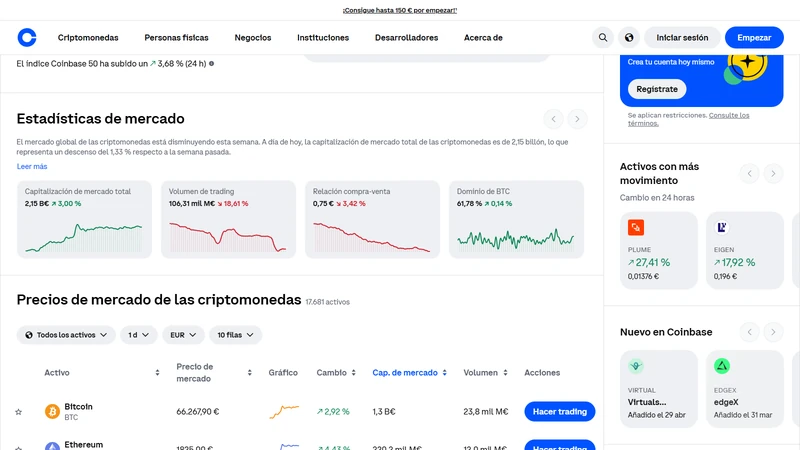Show previous top movers assets
The width and height of the screenshot is (800, 450).
(x=749, y=173)
